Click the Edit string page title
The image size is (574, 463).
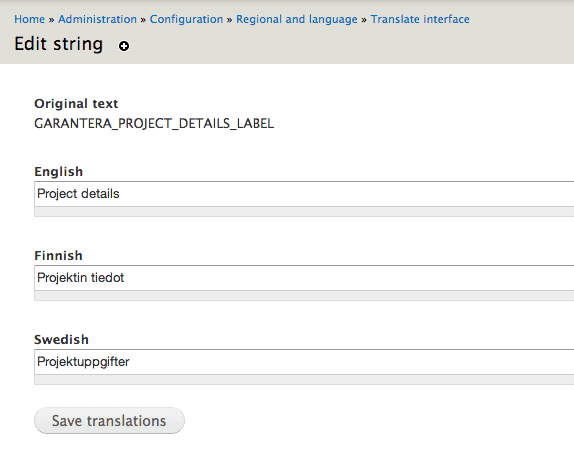pos(59,44)
